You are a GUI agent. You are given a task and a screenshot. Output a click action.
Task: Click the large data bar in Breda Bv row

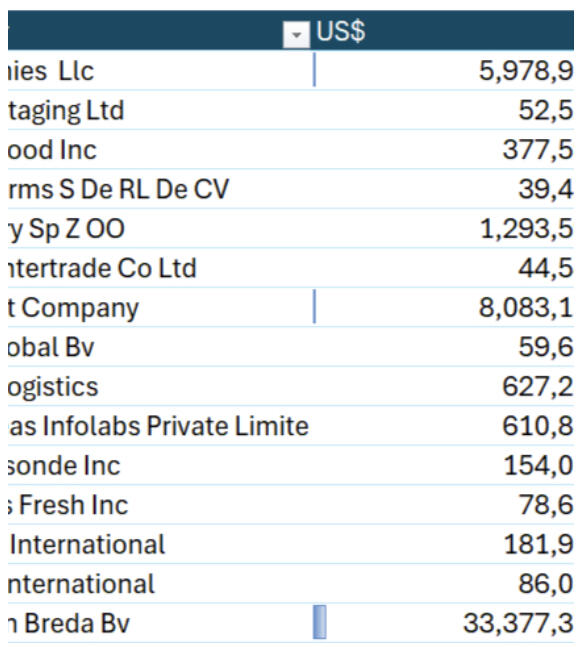click(x=320, y=622)
